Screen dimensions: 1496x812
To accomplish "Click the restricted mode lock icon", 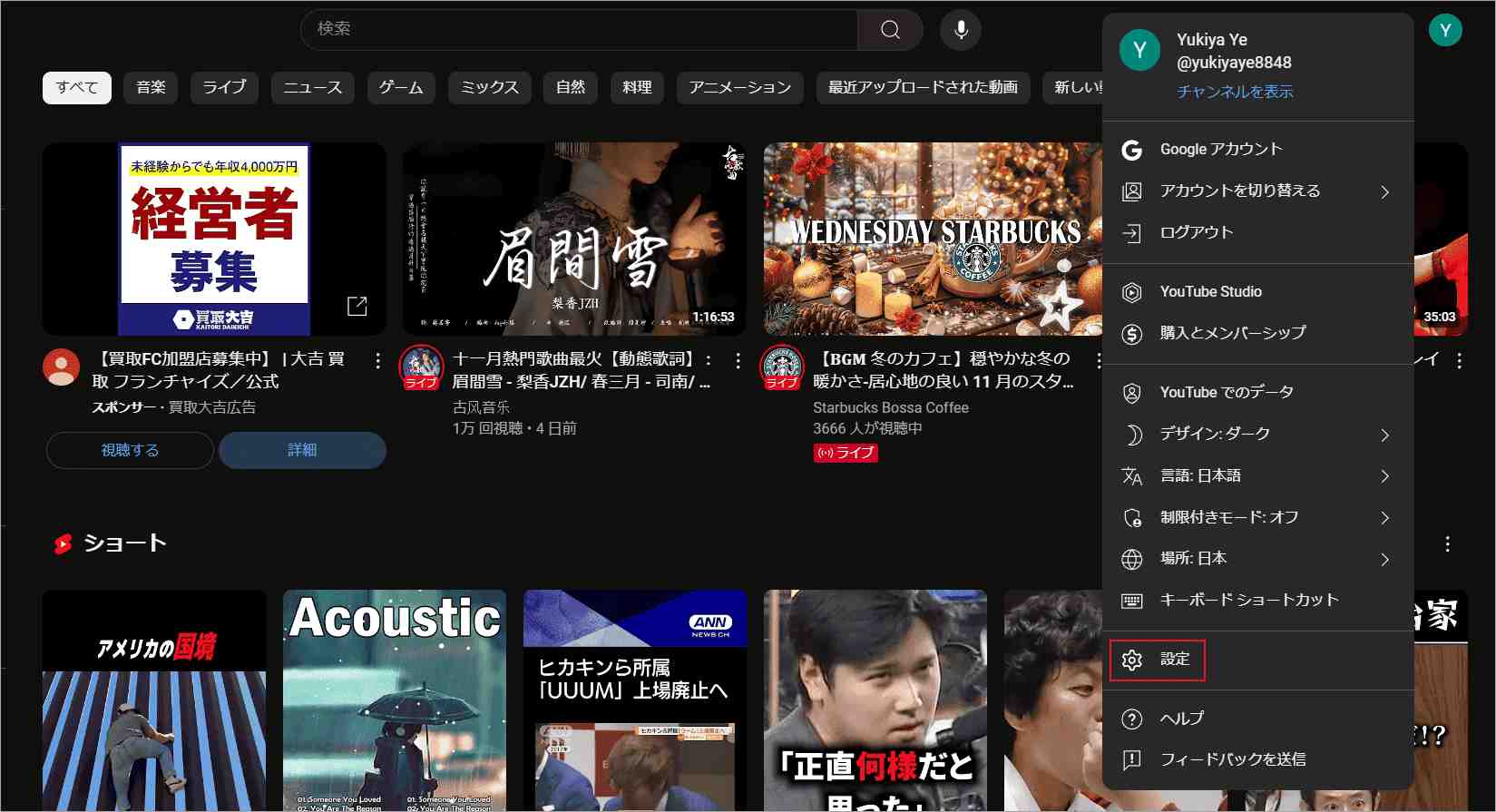I will tap(1131, 518).
